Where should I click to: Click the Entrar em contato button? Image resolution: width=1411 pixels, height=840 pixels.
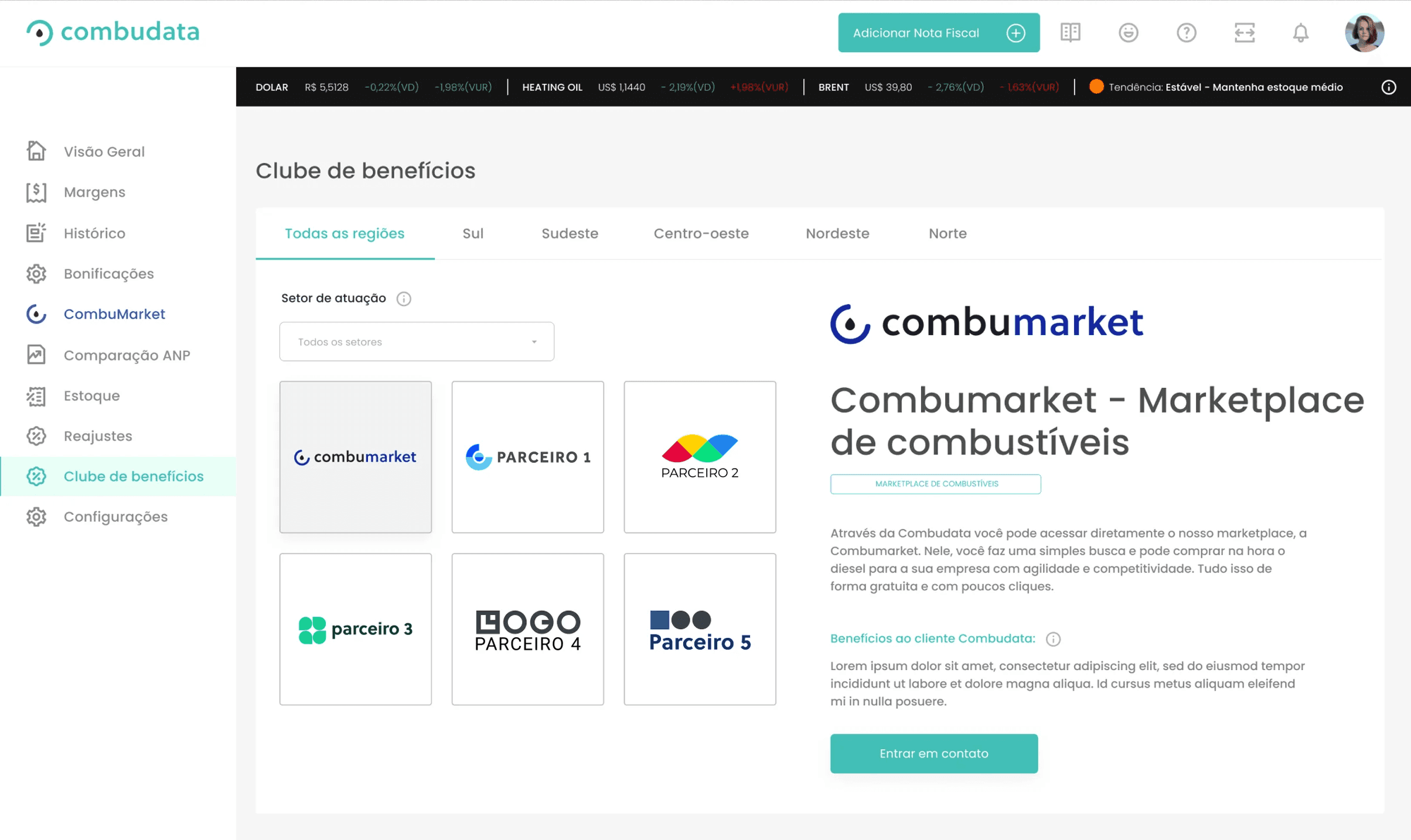pyautogui.click(x=933, y=753)
